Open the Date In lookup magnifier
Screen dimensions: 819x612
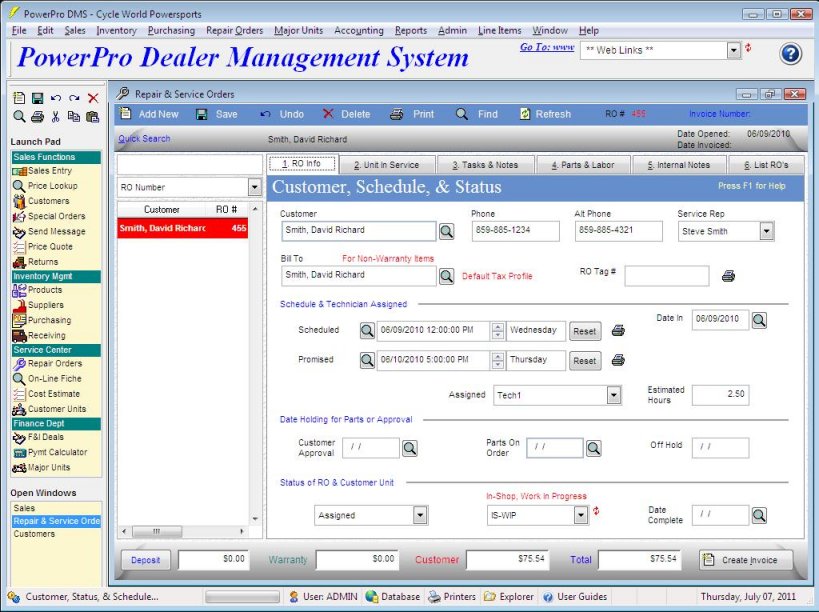tap(759, 320)
